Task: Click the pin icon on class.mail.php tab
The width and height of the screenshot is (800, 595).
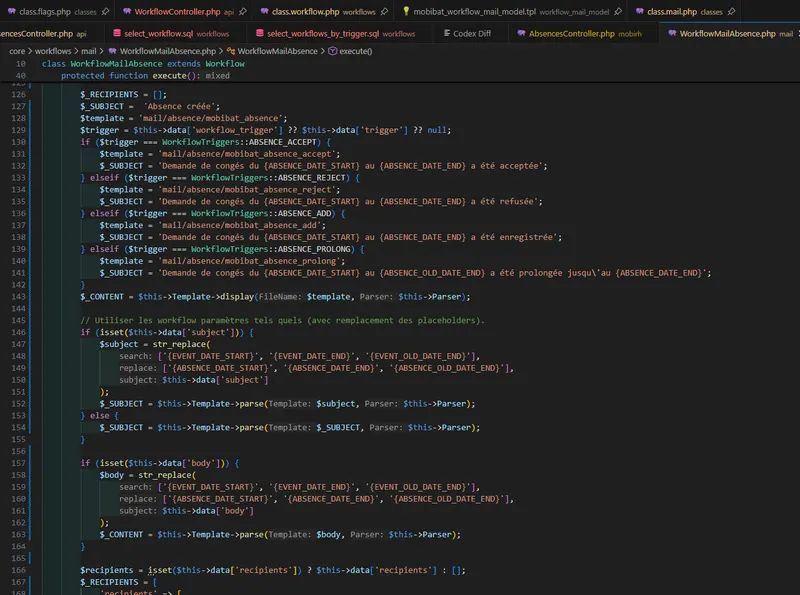Action: [x=732, y=11]
